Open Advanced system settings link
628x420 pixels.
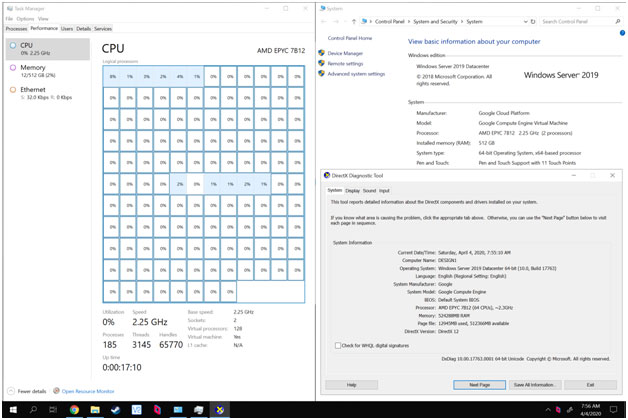point(356,74)
